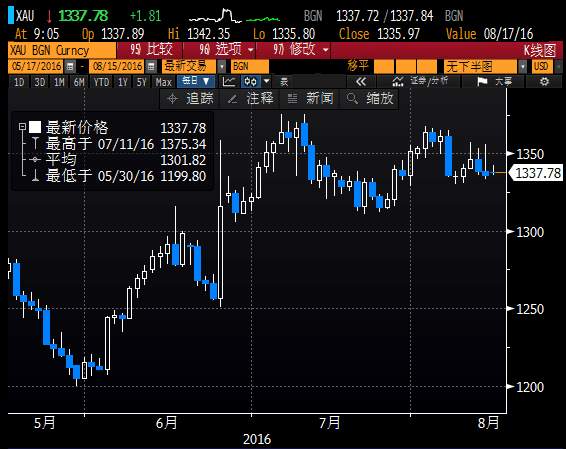Click the 移平 moving average label

tap(358, 66)
